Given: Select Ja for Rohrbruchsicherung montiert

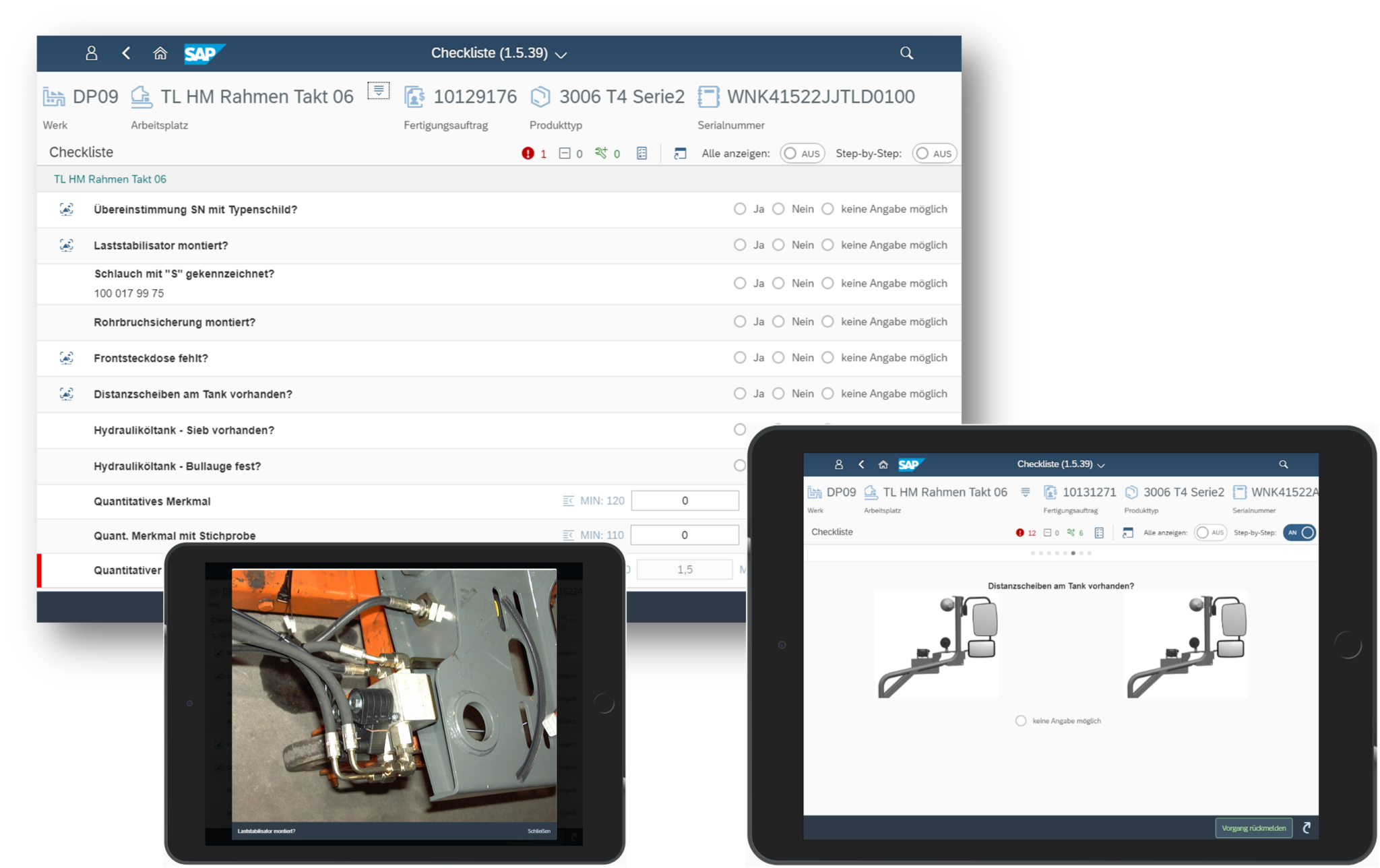Looking at the screenshot, I should [x=740, y=321].
